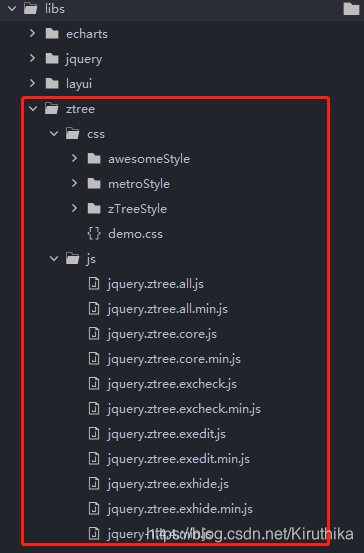Click the open css folder icon
This screenshot has width=364, height=553.
[x=73, y=134]
